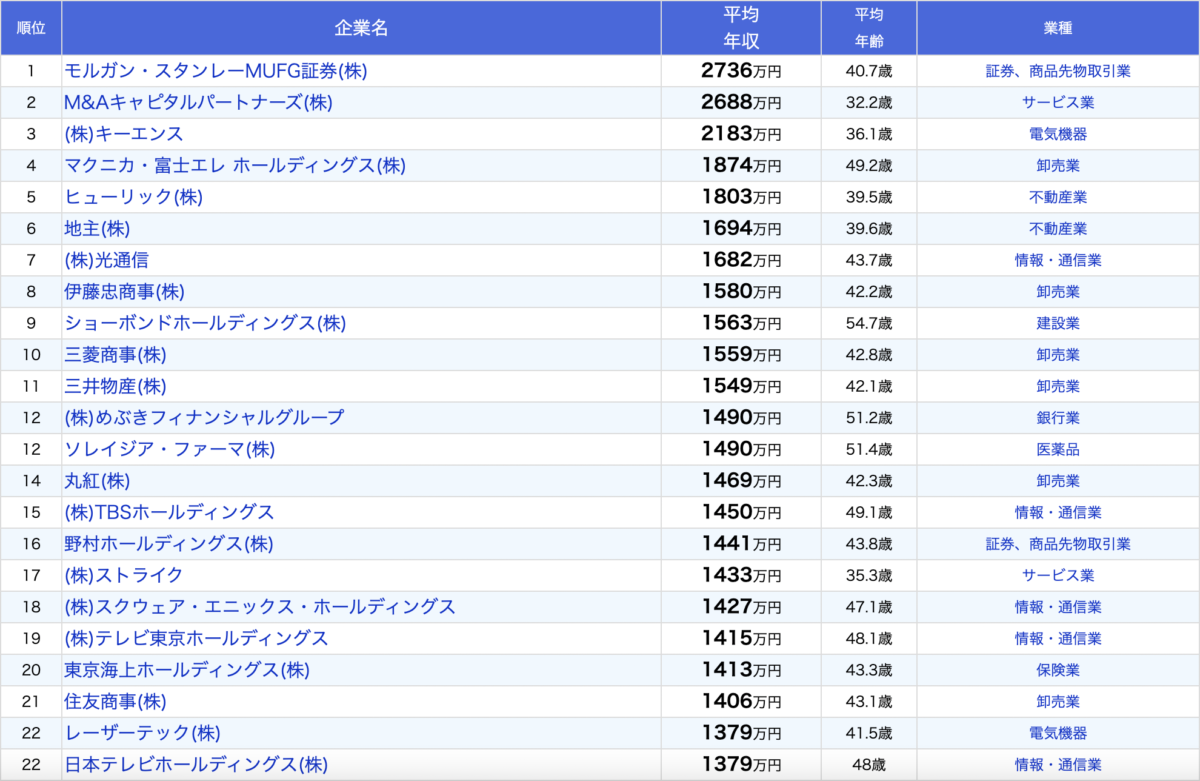1200x781 pixels.
Task: Select the 1441万円 salary value
Action: tap(741, 543)
